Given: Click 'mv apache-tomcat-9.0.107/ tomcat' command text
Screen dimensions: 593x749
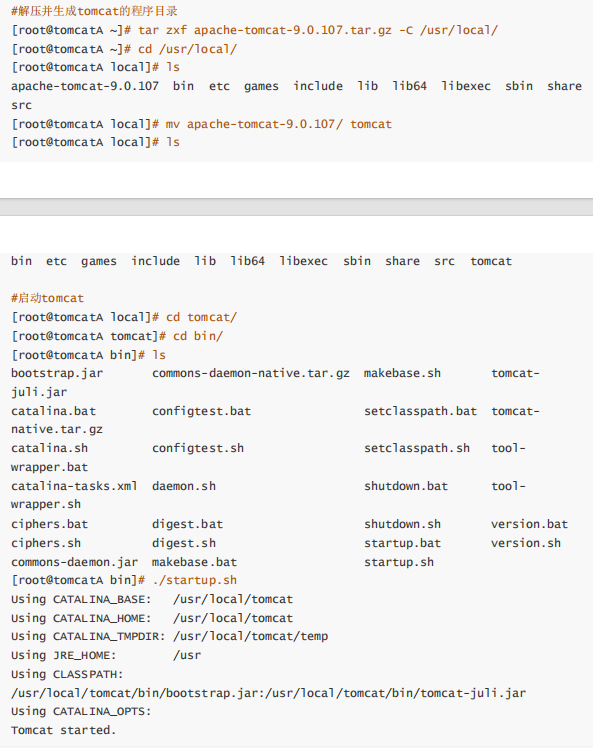Looking at the screenshot, I should click(x=279, y=124).
